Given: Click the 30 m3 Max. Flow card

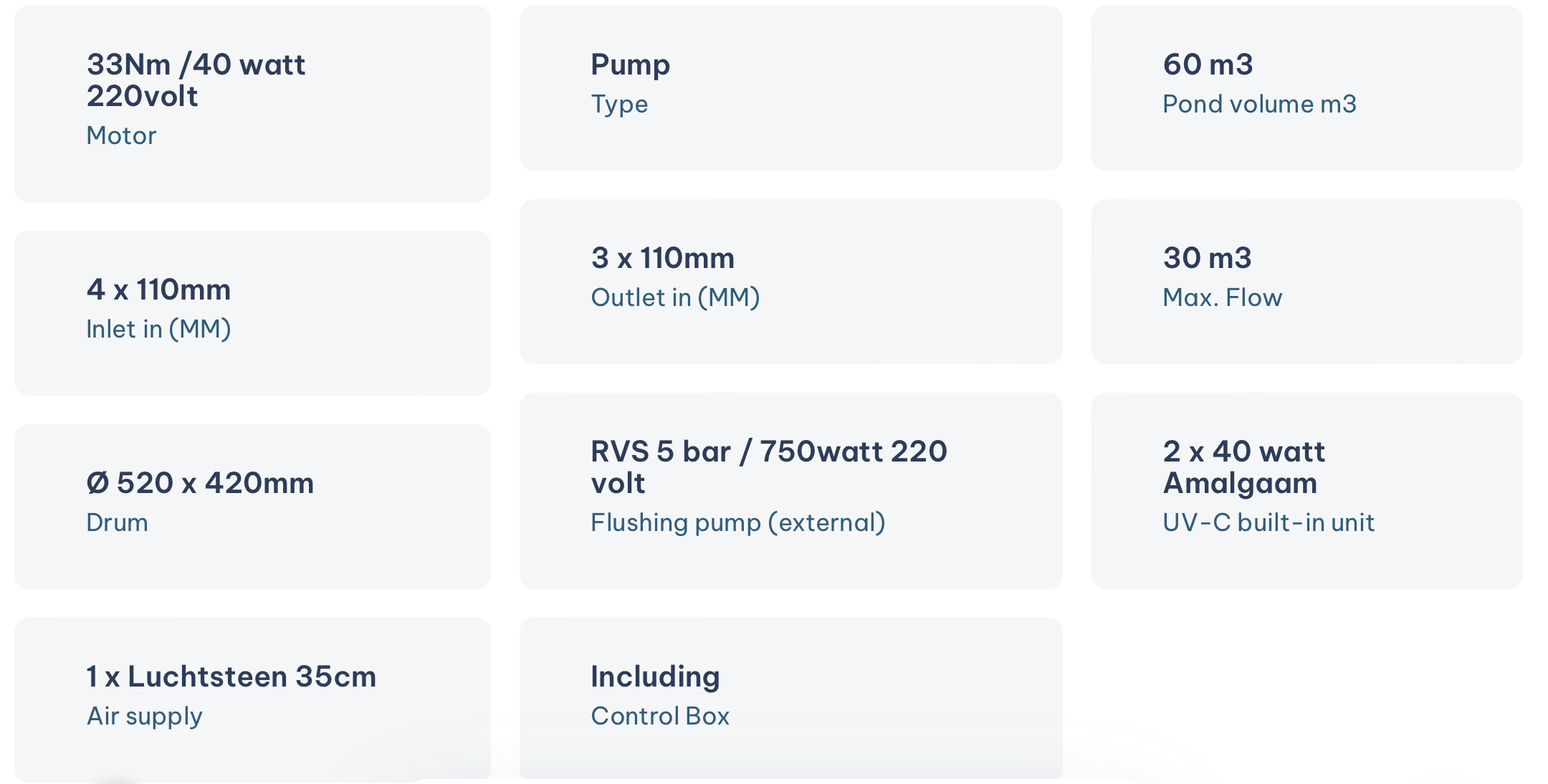Looking at the screenshot, I should pyautogui.click(x=1306, y=282).
